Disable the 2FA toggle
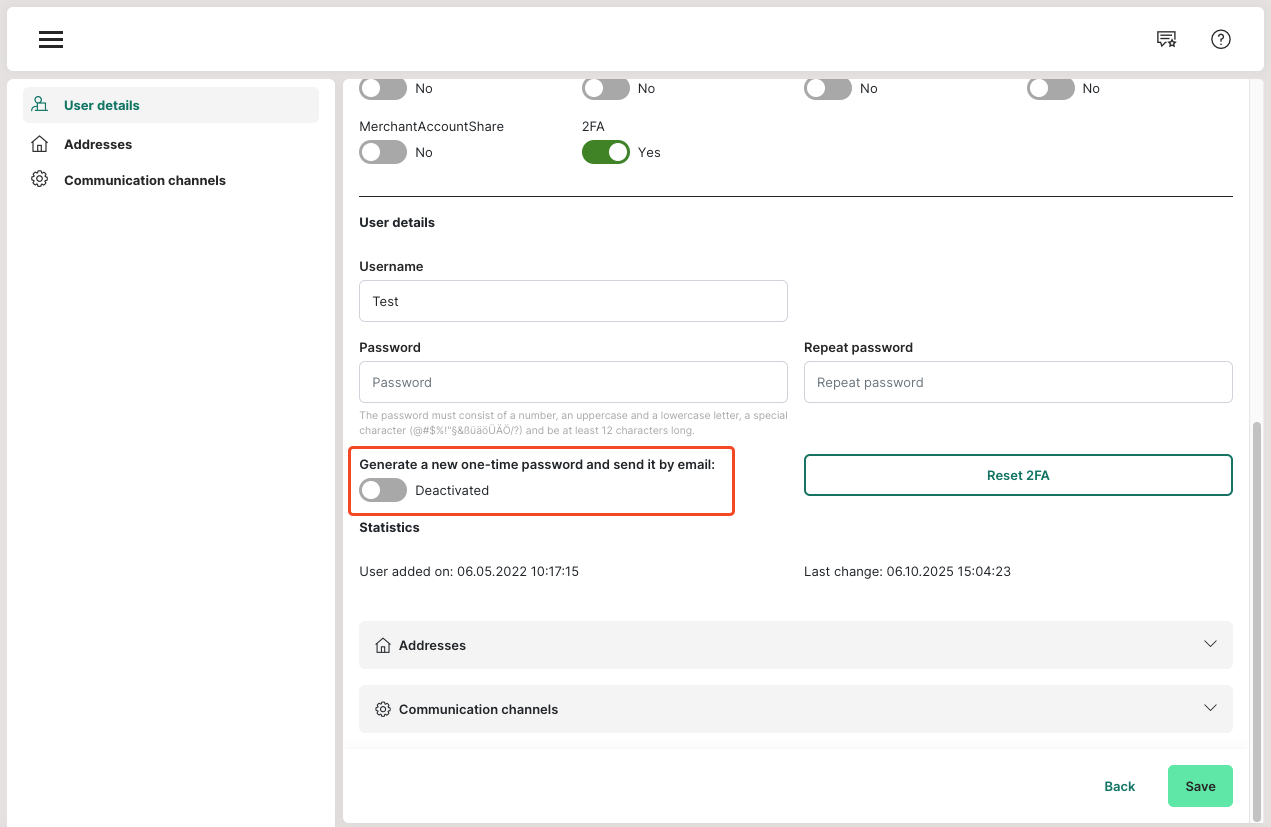Image resolution: width=1271 pixels, height=827 pixels. pyautogui.click(x=605, y=152)
